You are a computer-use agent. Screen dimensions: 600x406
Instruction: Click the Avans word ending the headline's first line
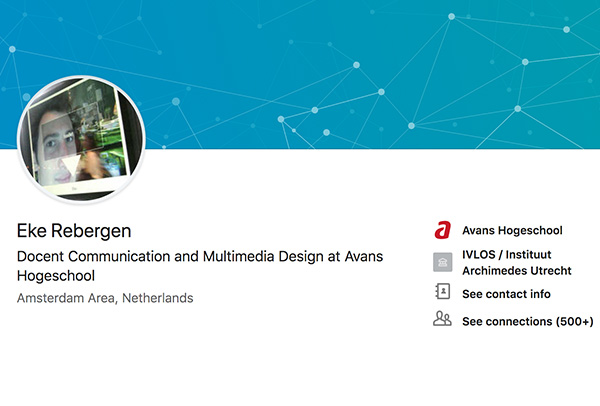click(x=364, y=256)
